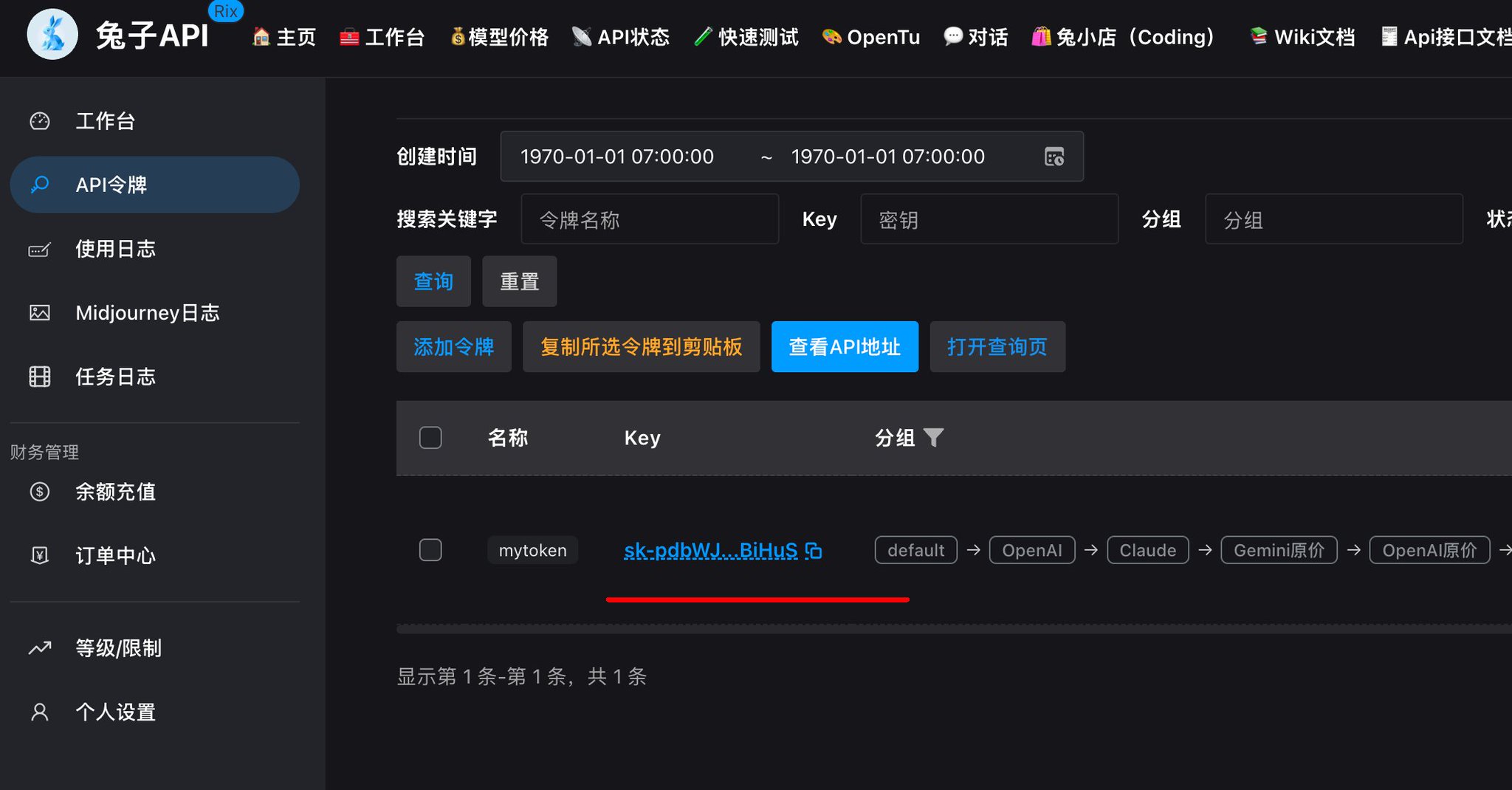Click the 查询 query button
This screenshot has width=1512, height=790.
pyautogui.click(x=433, y=281)
